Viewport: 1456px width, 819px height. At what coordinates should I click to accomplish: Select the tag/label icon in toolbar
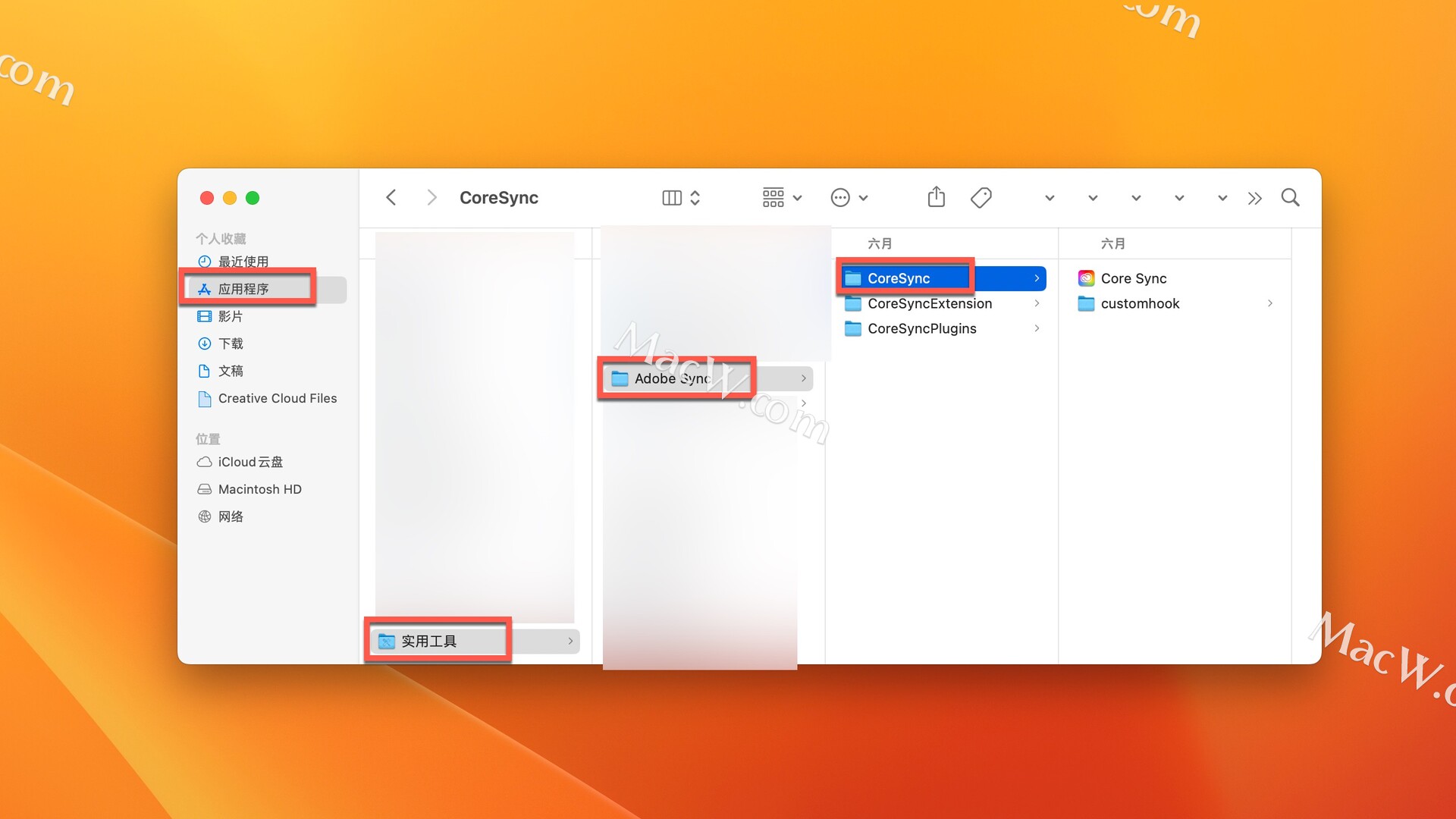click(981, 198)
